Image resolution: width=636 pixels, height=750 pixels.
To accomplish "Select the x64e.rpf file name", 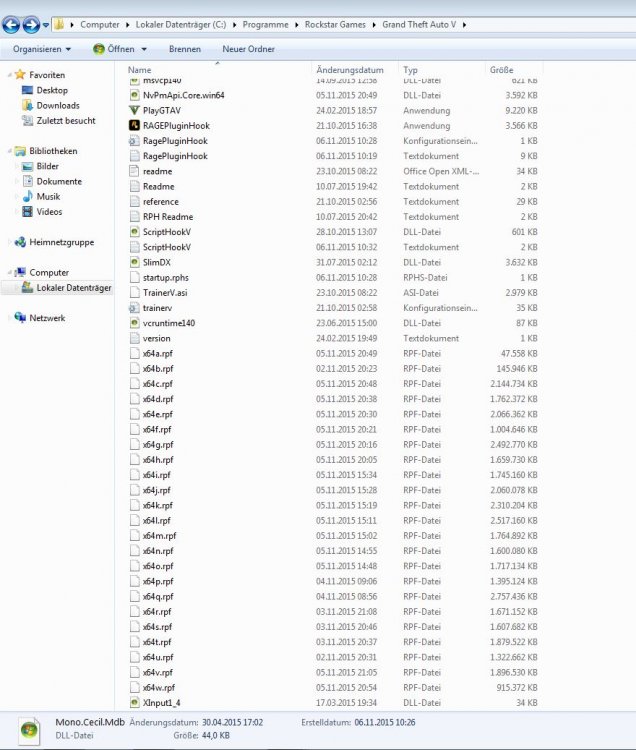I will [x=157, y=414].
